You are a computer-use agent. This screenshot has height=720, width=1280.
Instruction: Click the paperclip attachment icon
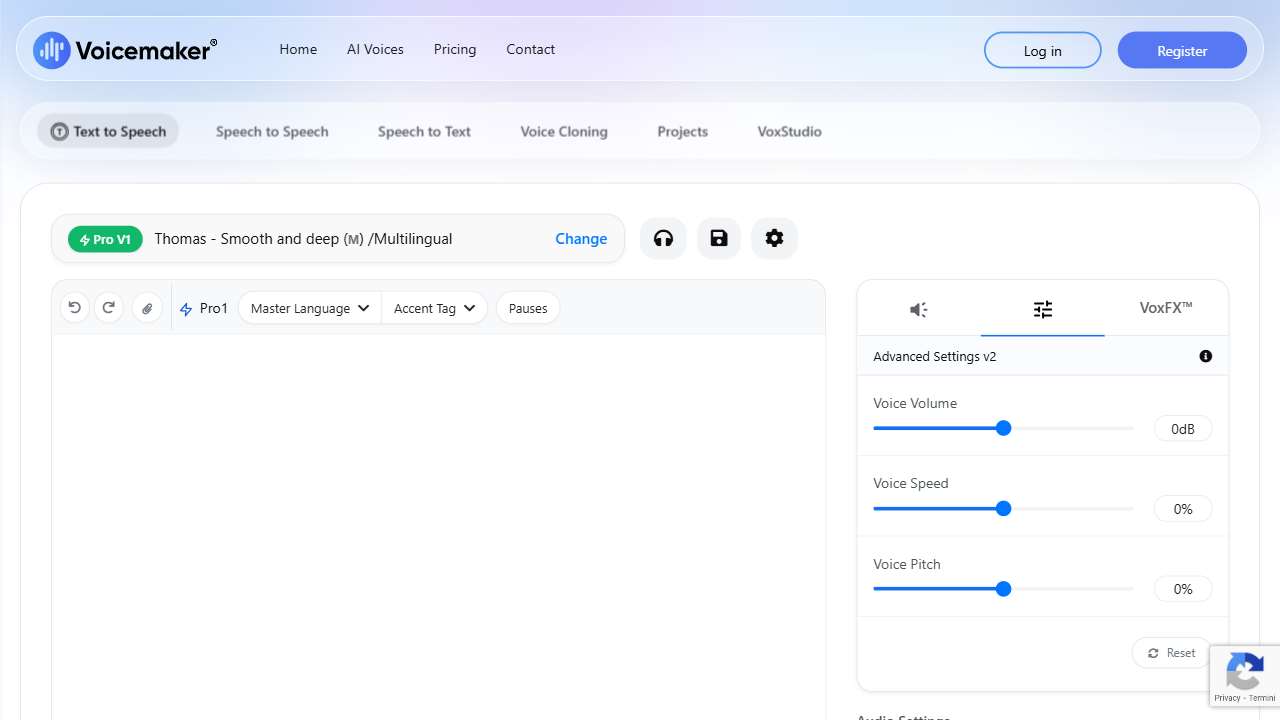pos(147,308)
